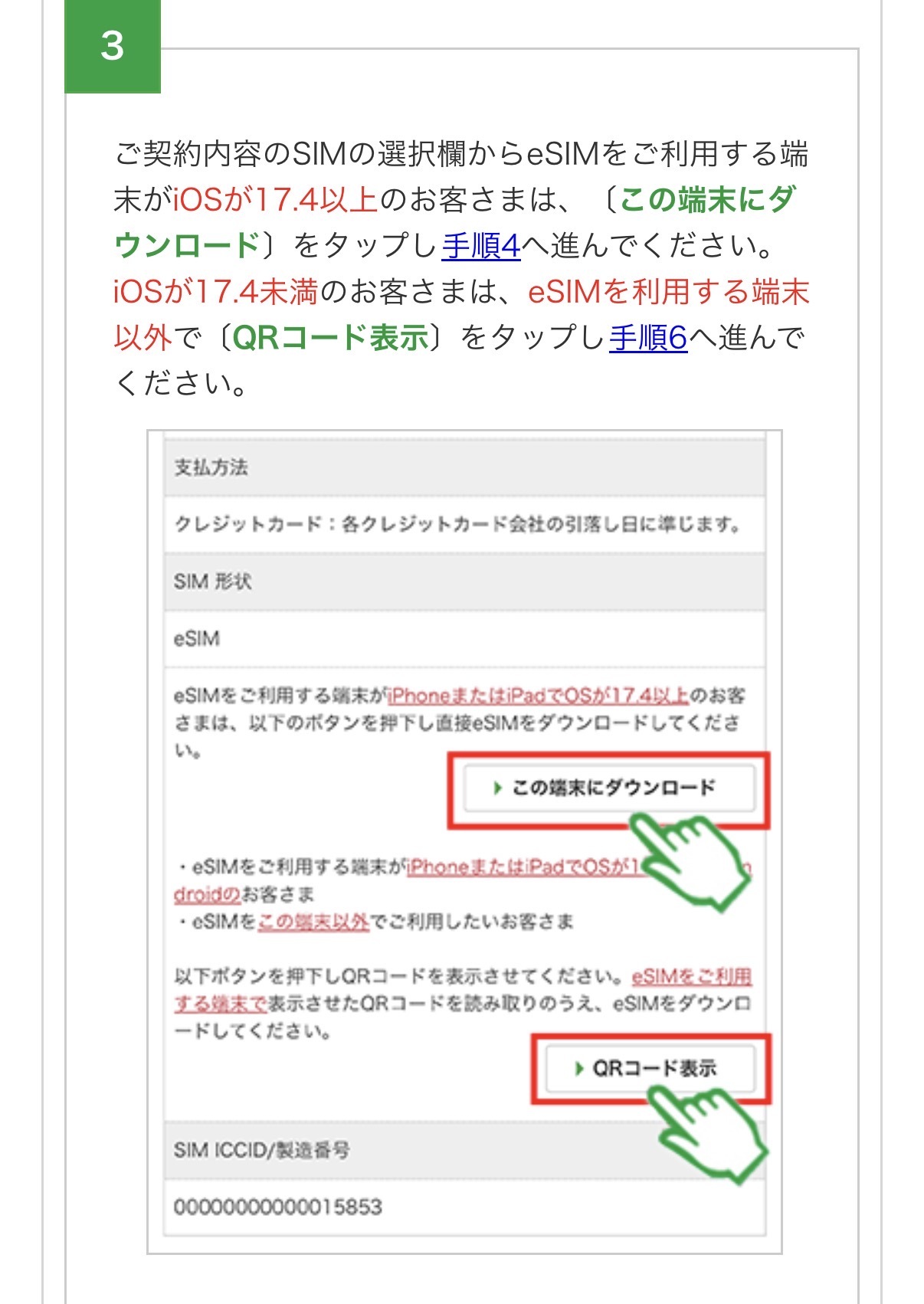
Task: Click the eSIM value row
Action: pos(464,638)
